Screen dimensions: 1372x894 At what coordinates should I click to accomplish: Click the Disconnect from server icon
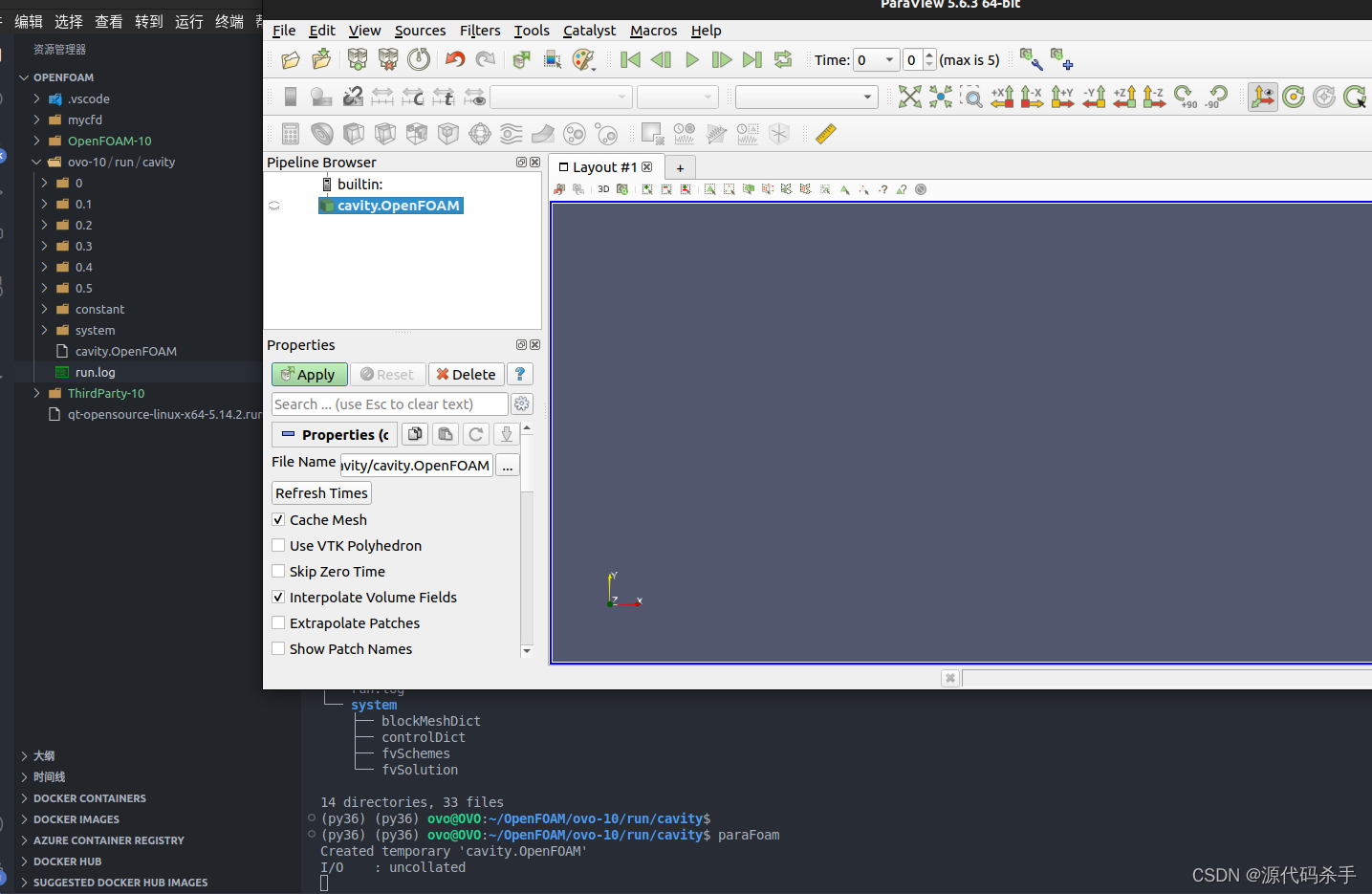tap(388, 60)
